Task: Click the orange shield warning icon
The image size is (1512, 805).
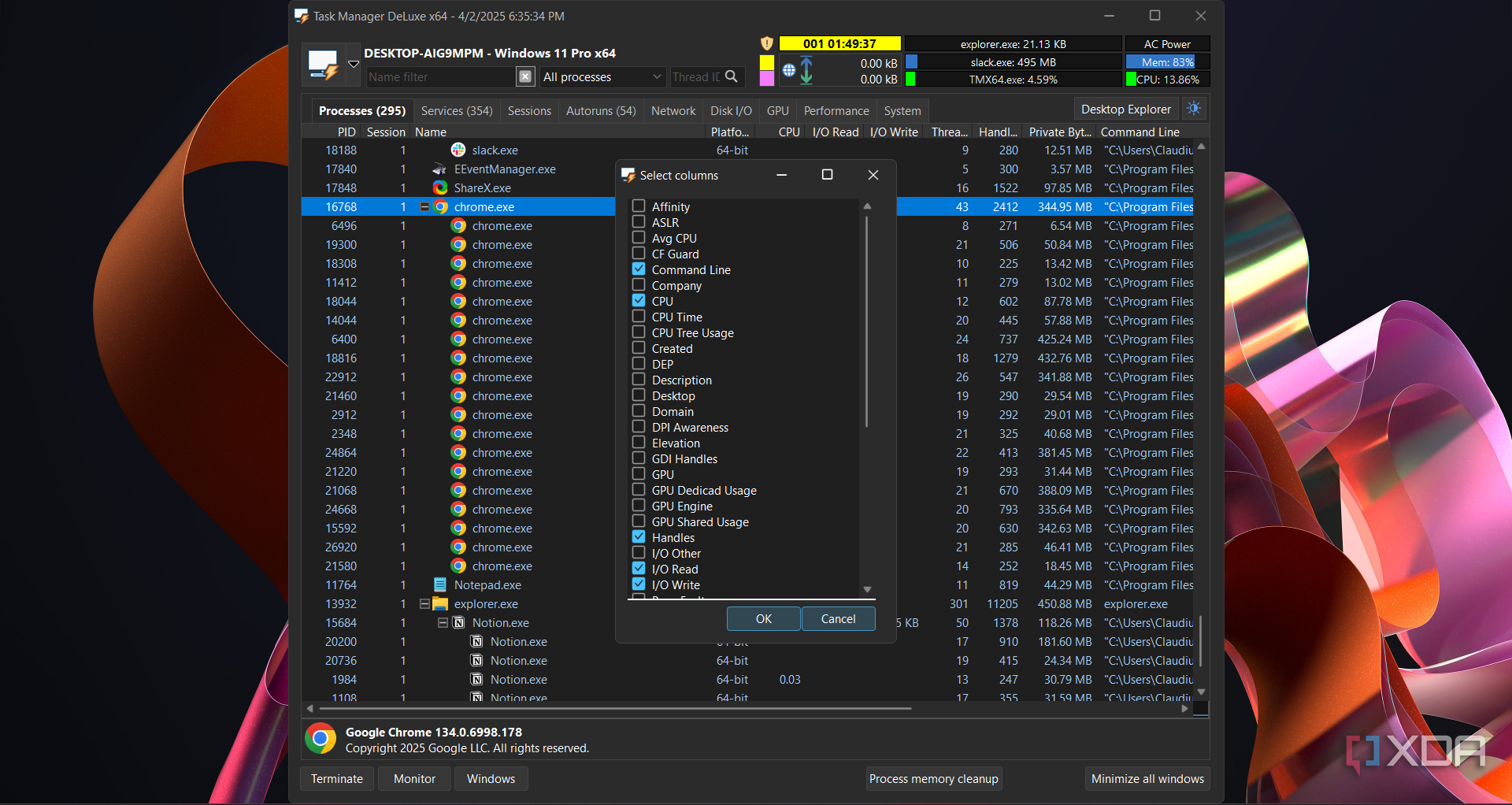Action: click(x=767, y=44)
